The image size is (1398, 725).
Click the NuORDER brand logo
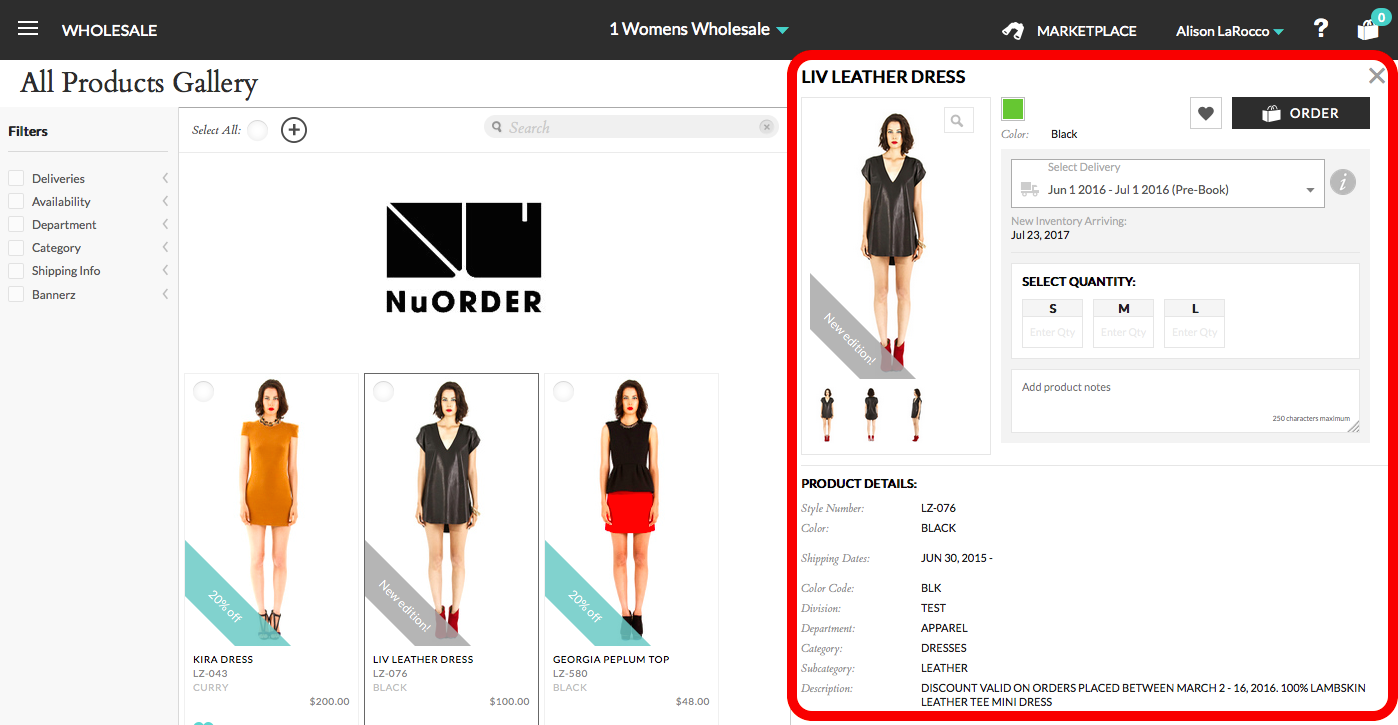[464, 258]
